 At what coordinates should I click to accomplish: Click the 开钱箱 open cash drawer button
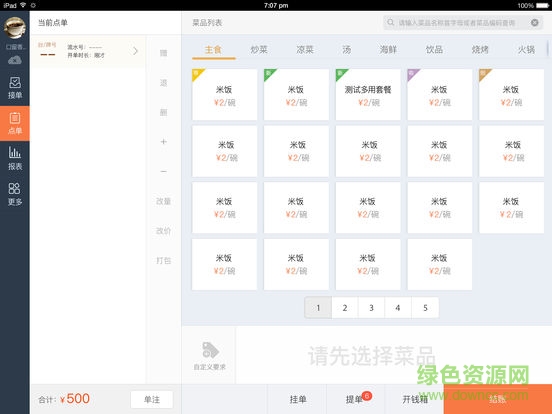(x=415, y=399)
